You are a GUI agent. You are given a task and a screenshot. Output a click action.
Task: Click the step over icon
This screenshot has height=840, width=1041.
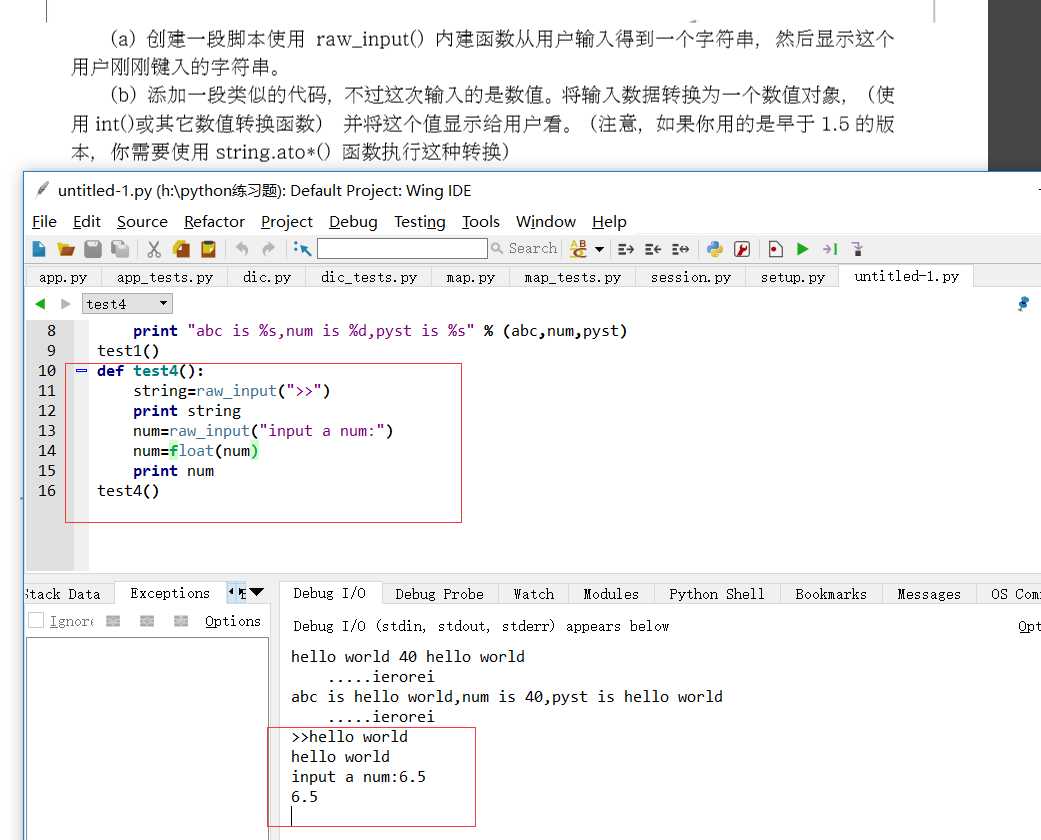tap(857, 249)
